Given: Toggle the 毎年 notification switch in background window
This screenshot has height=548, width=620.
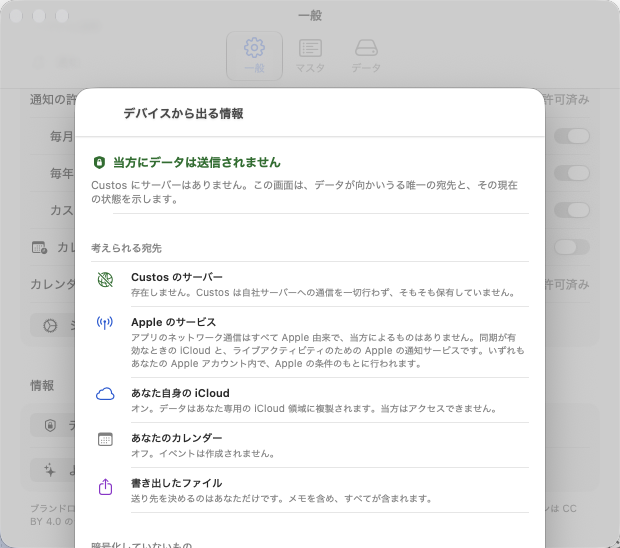Looking at the screenshot, I should tap(572, 173).
